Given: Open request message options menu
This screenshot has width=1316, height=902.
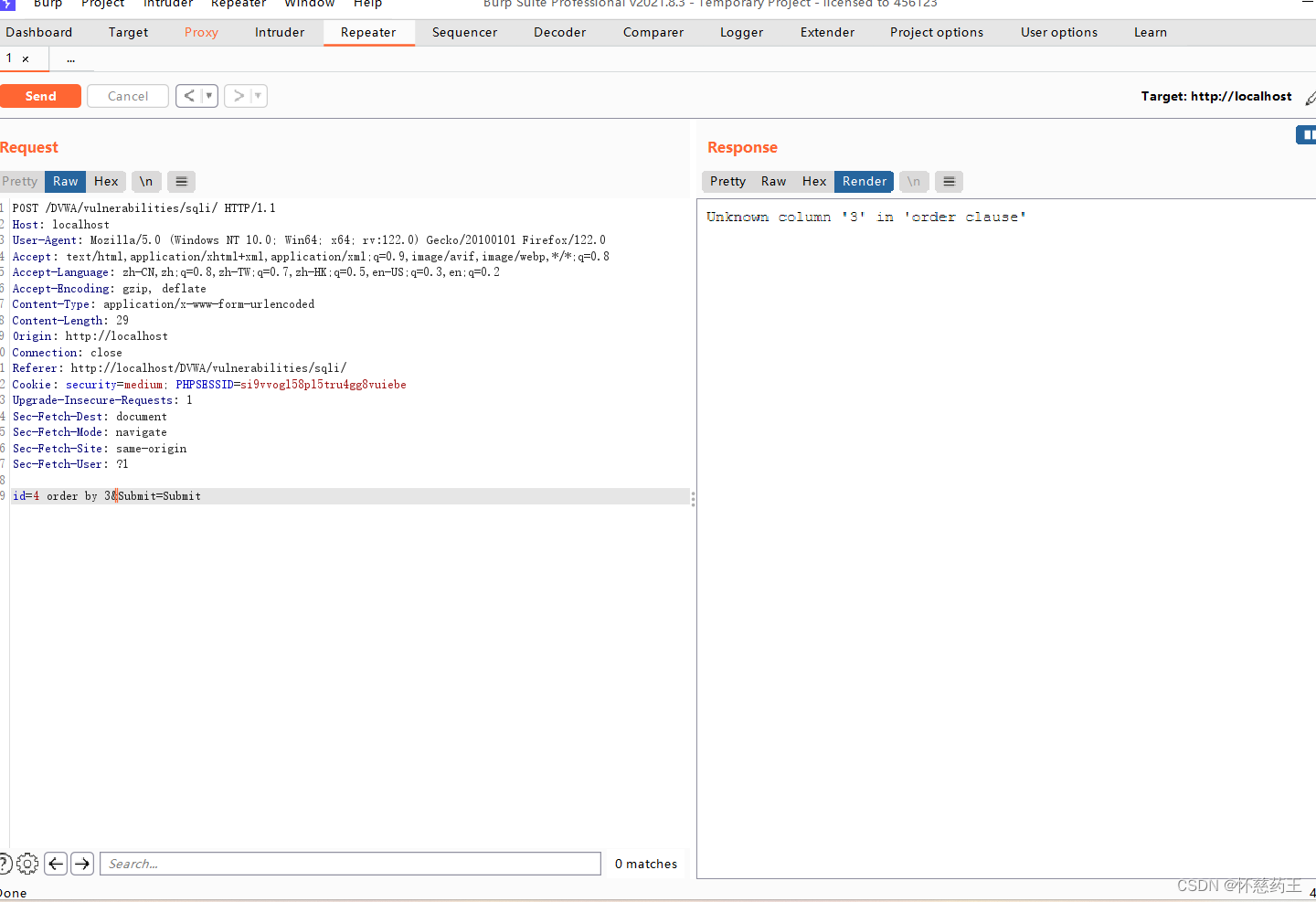Looking at the screenshot, I should click(x=181, y=181).
